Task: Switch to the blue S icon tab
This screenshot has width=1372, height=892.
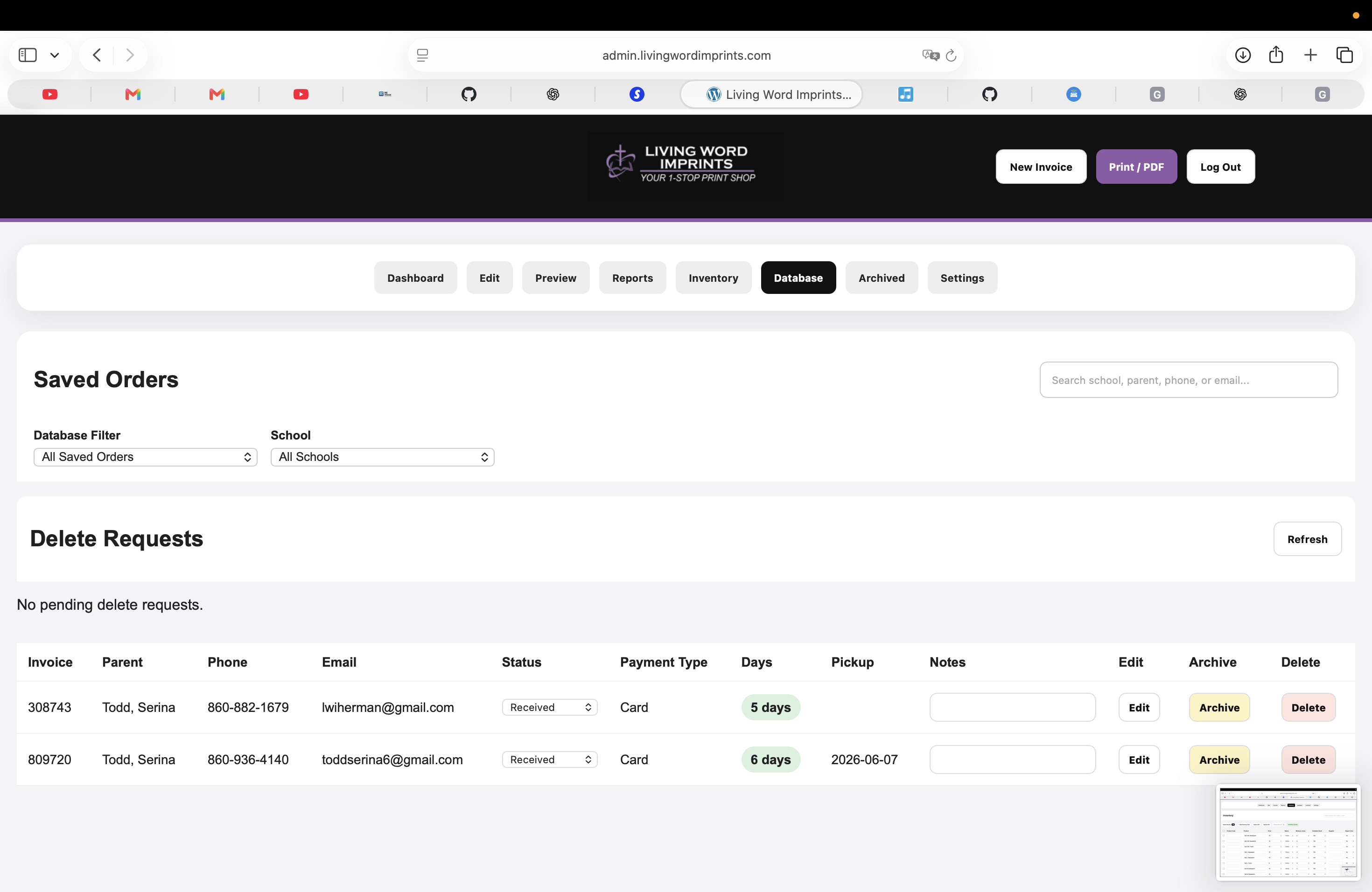Action: [x=637, y=95]
